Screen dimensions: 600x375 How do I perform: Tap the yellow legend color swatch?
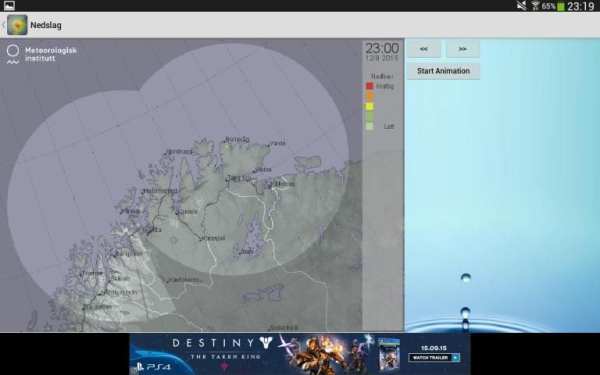point(370,106)
